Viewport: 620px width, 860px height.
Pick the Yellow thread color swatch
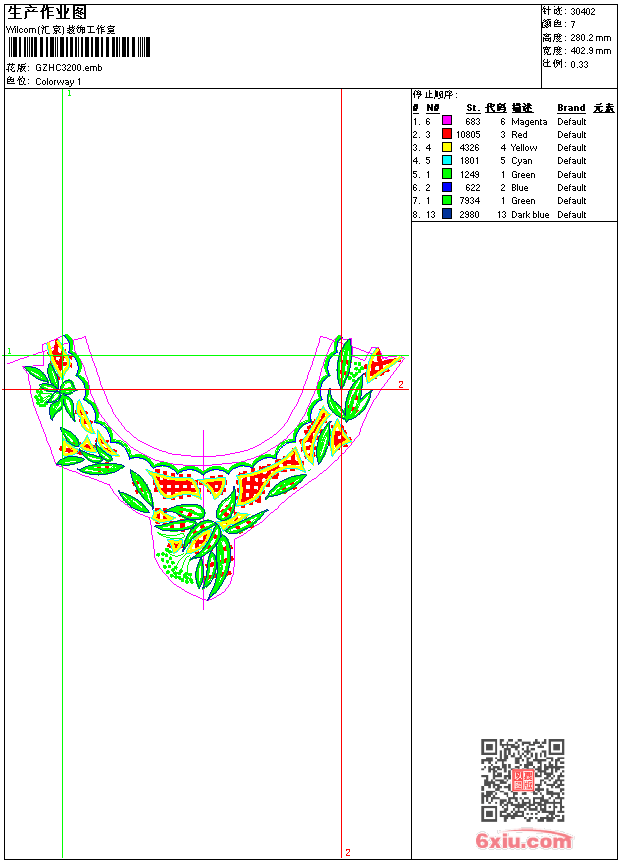(447, 147)
